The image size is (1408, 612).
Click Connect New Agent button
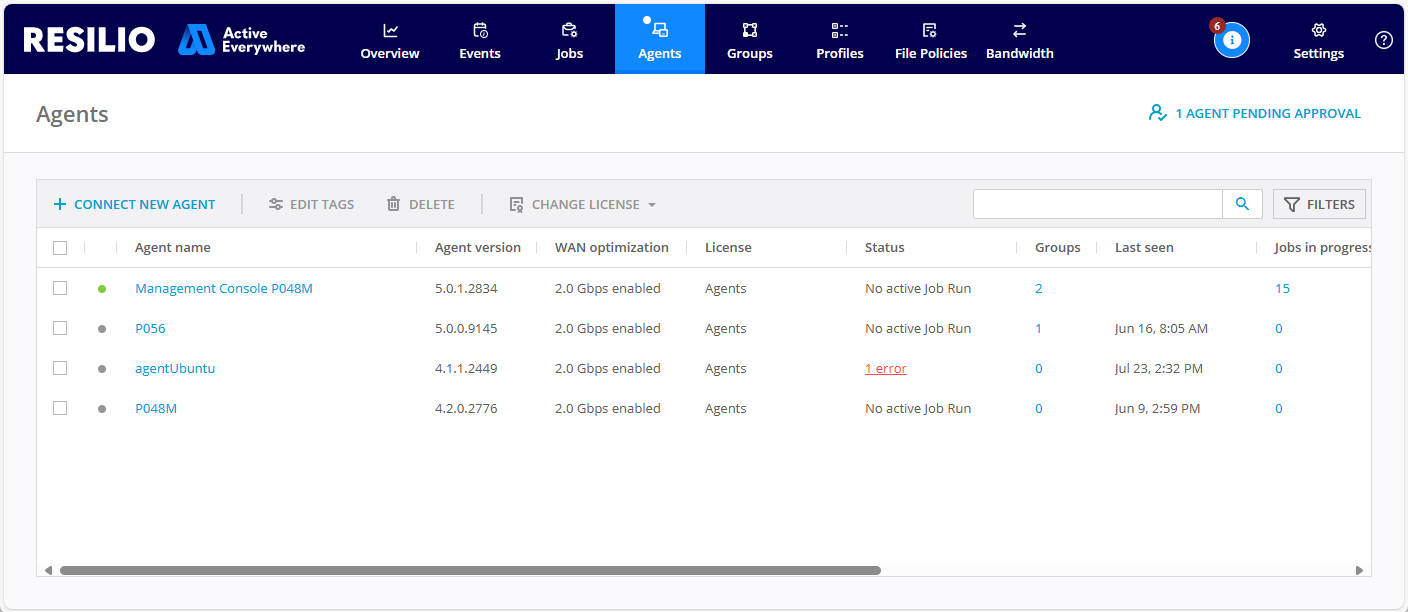pos(134,204)
